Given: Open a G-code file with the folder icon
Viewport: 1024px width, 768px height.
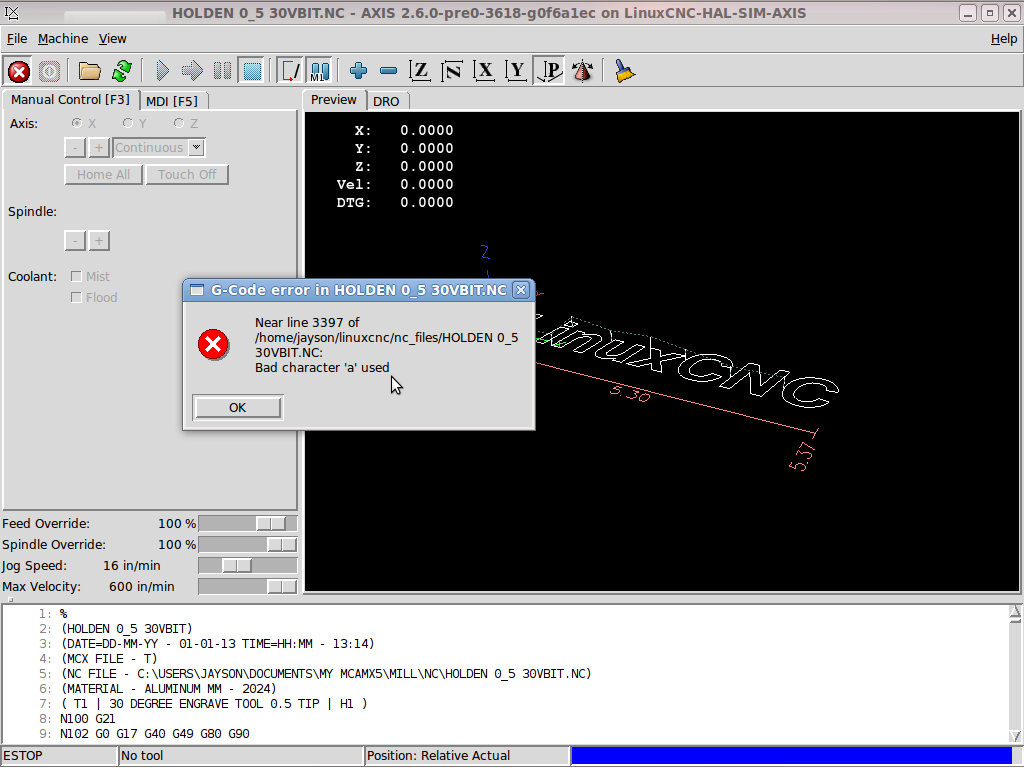Looking at the screenshot, I should click(89, 71).
